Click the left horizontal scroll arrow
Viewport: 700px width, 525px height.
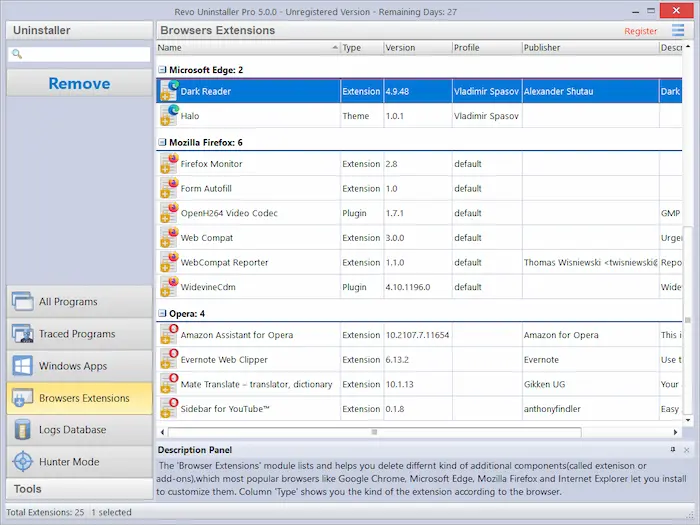(162, 432)
